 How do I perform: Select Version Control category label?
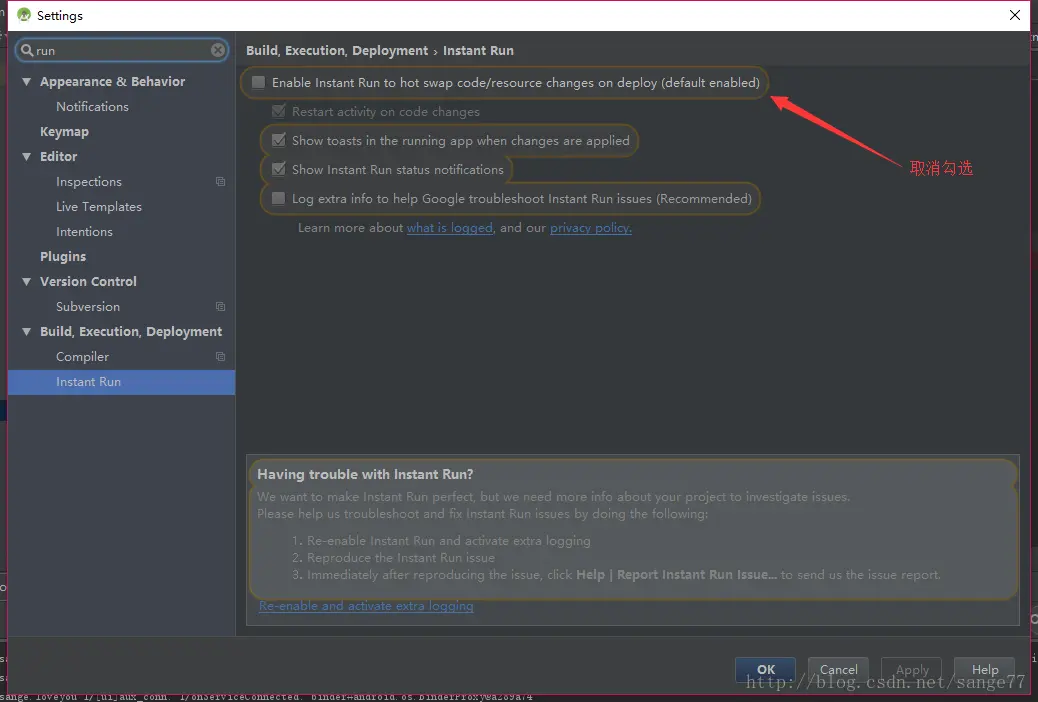click(88, 281)
